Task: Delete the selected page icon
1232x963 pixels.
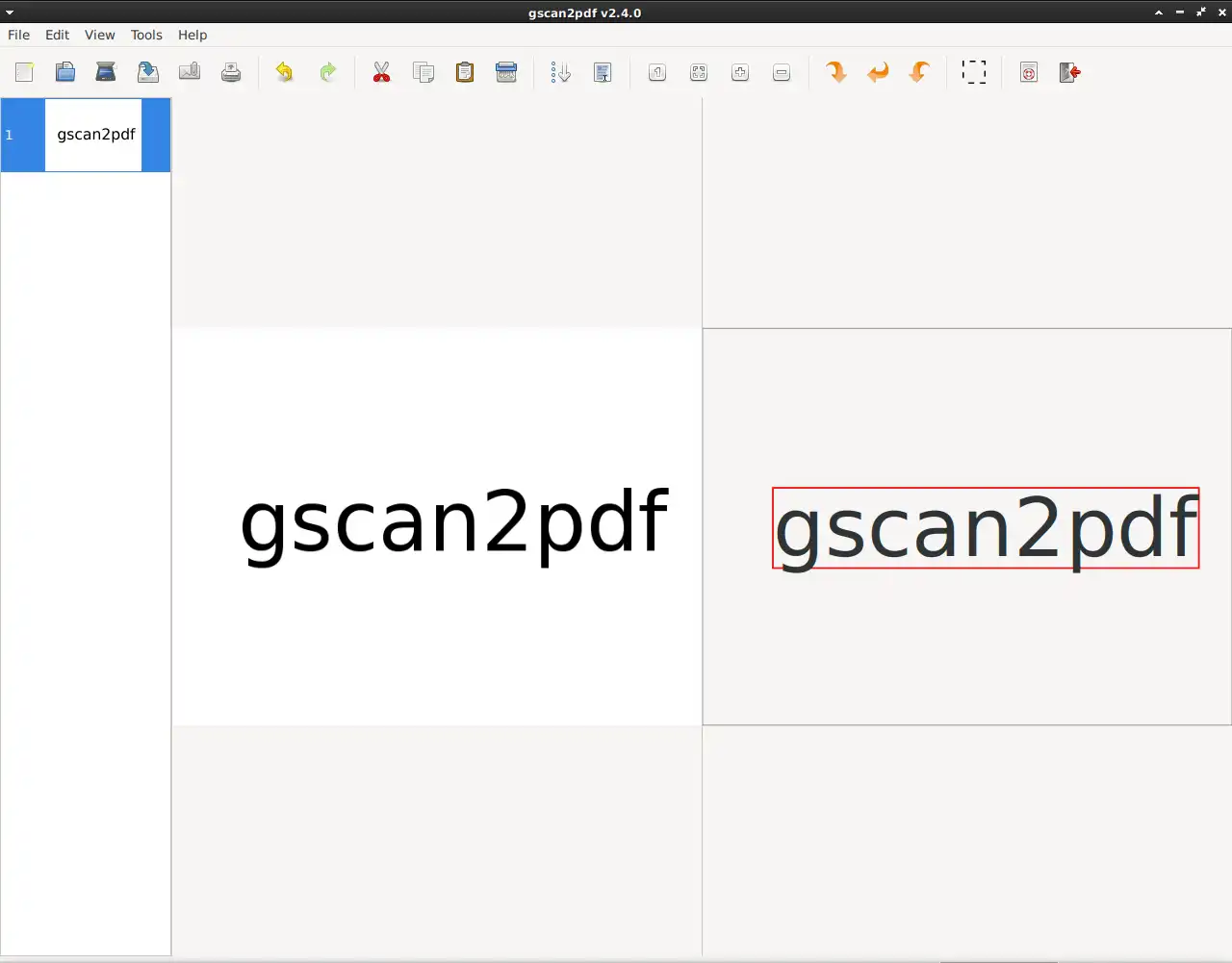Action: click(x=506, y=72)
